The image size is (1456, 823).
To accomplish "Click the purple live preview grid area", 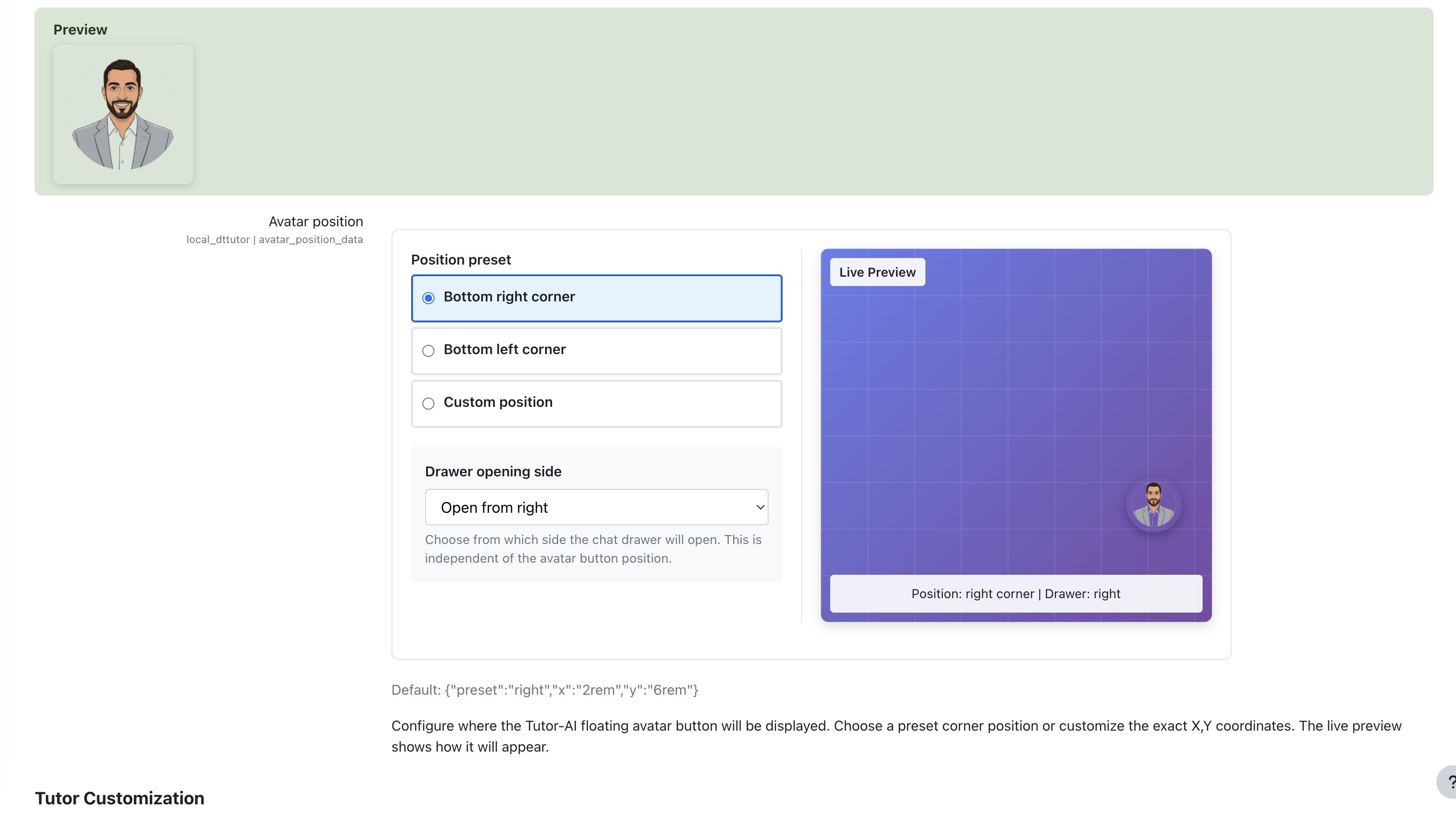I will tap(989, 396).
